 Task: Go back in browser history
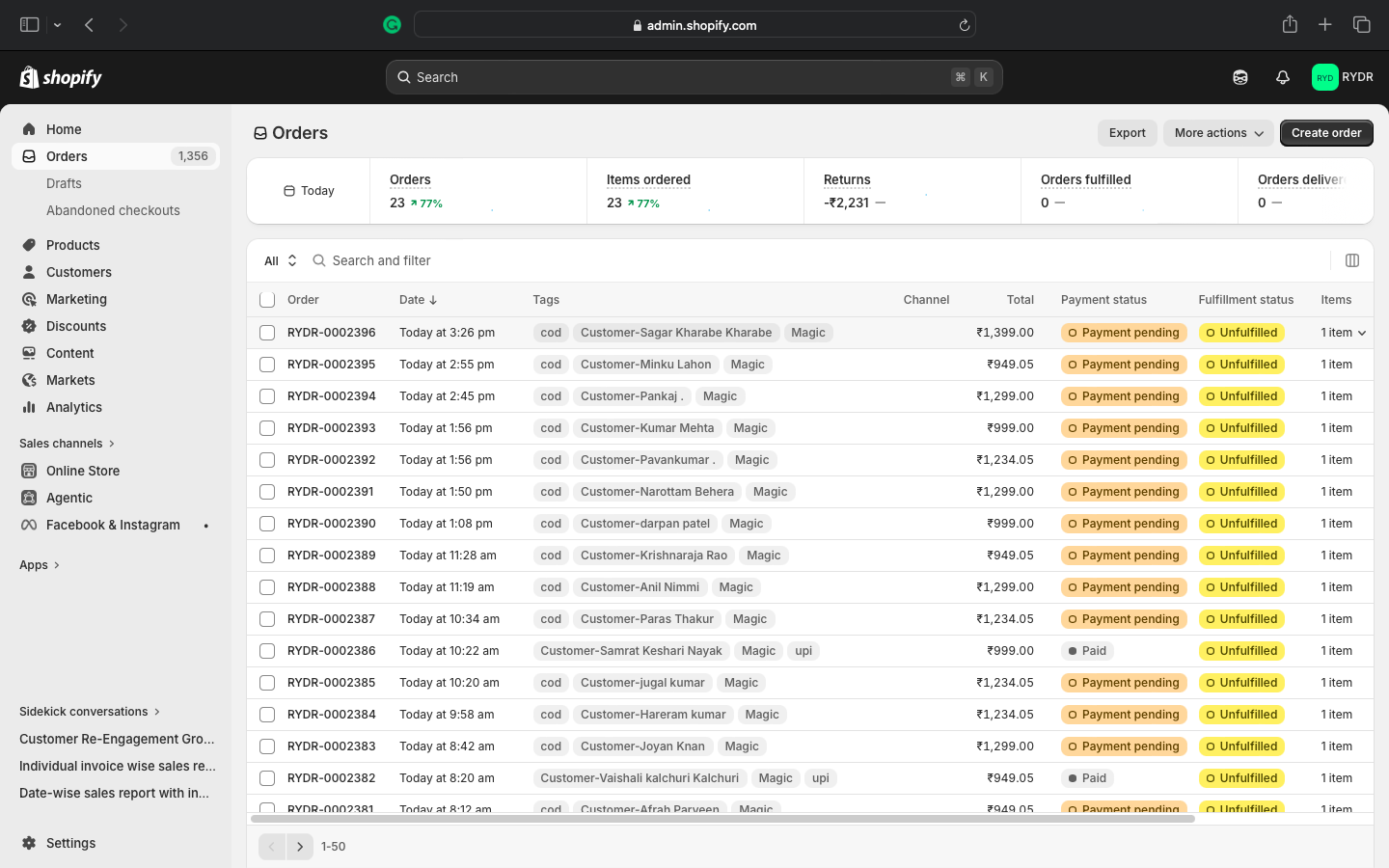(89, 25)
